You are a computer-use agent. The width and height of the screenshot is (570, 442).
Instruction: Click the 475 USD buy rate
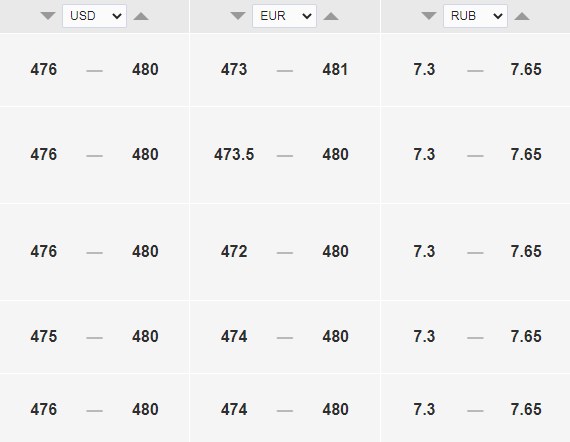point(44,336)
